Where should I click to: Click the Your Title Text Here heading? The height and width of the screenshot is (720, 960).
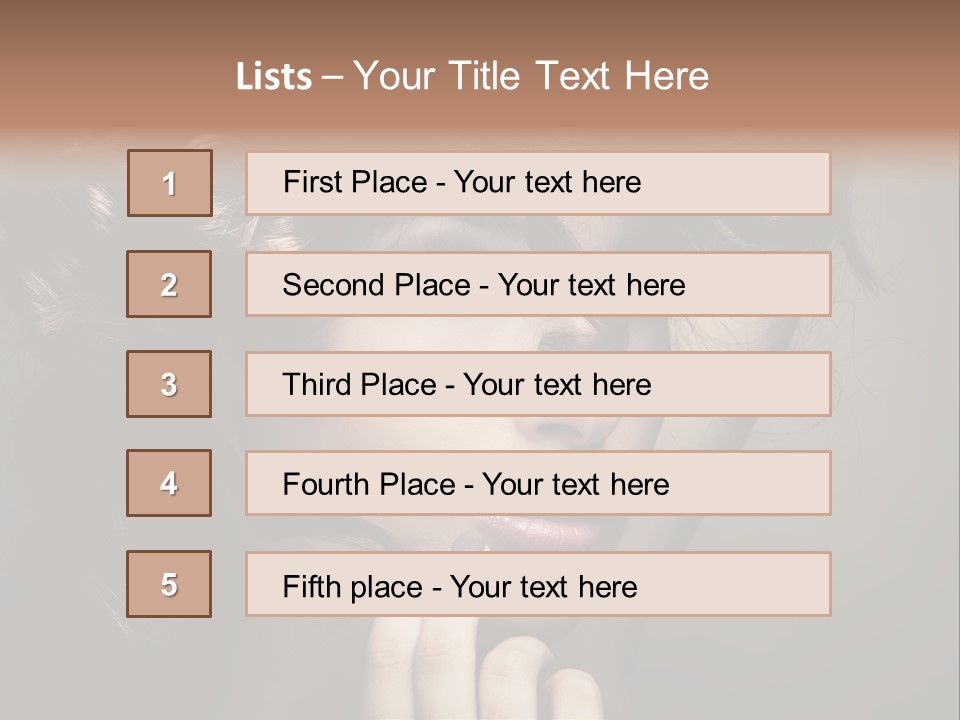531,76
